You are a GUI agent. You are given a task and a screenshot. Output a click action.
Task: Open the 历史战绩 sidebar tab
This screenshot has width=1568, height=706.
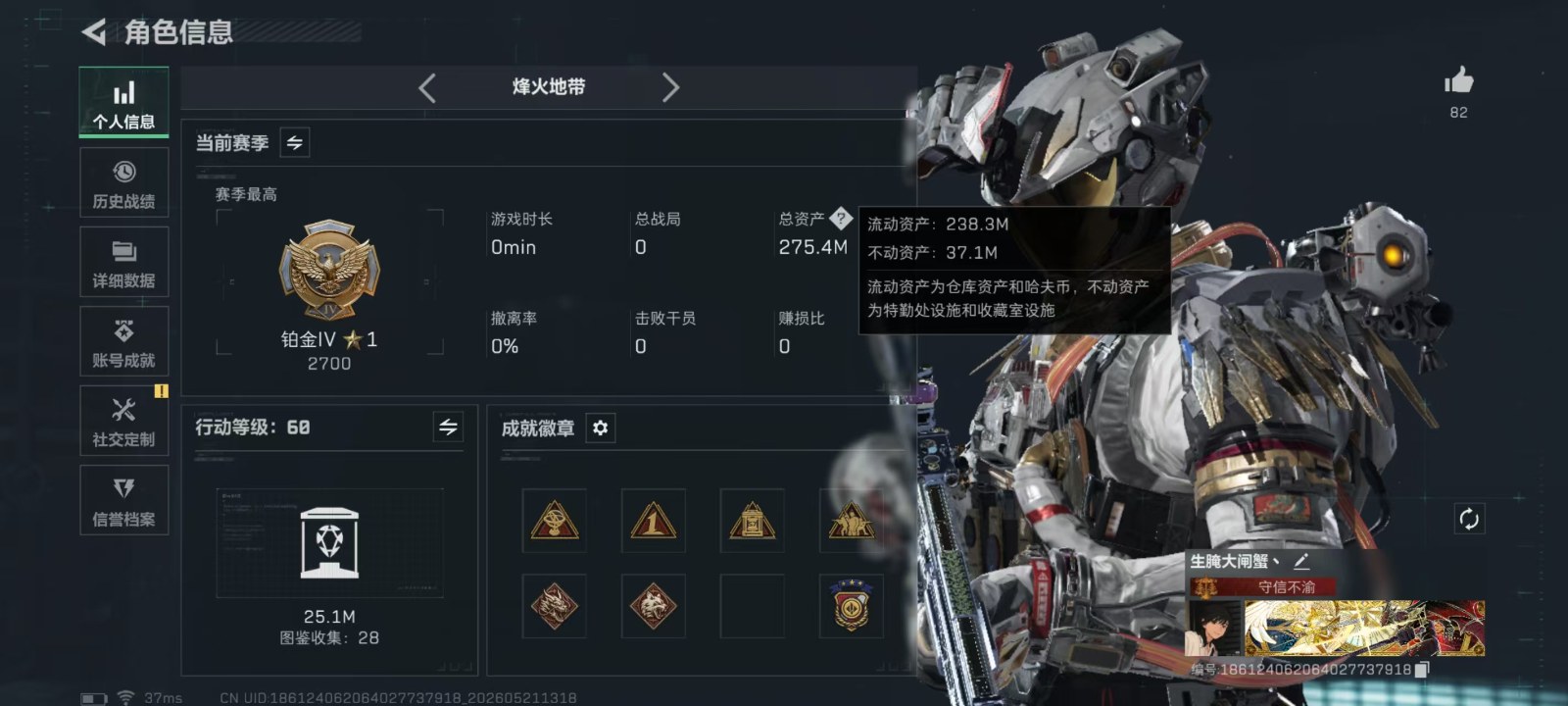(123, 183)
